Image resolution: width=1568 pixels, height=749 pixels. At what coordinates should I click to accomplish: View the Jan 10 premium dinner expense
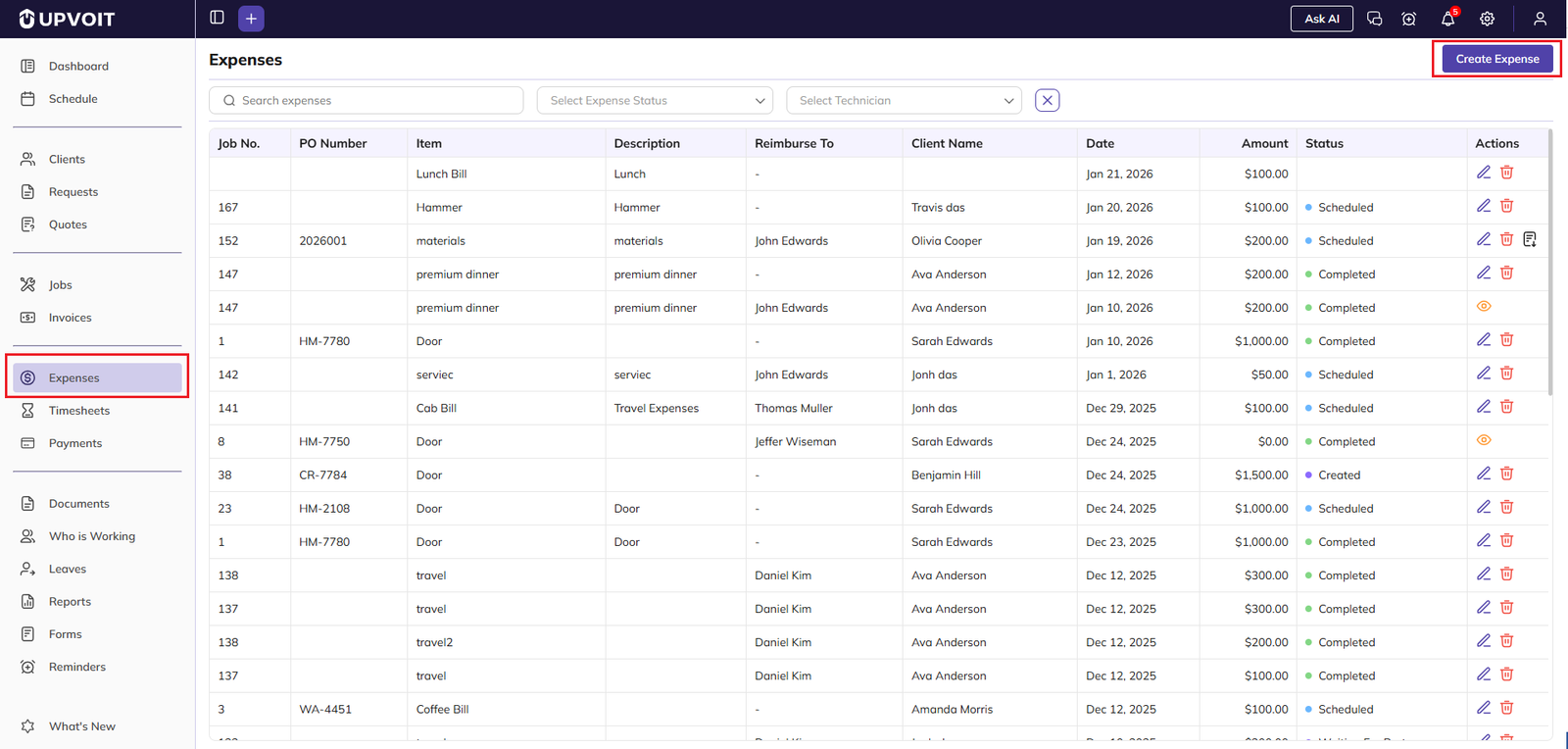(x=1484, y=307)
